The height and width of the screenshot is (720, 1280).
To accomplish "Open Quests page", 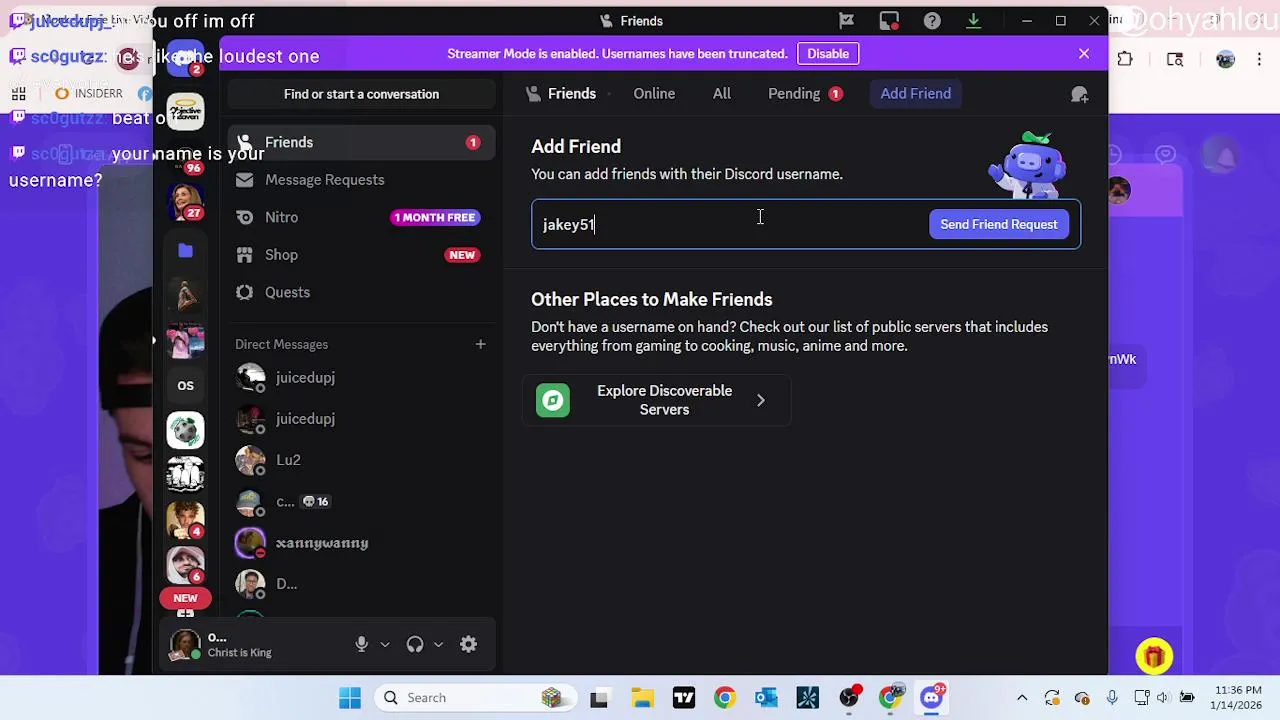I will click(361, 292).
